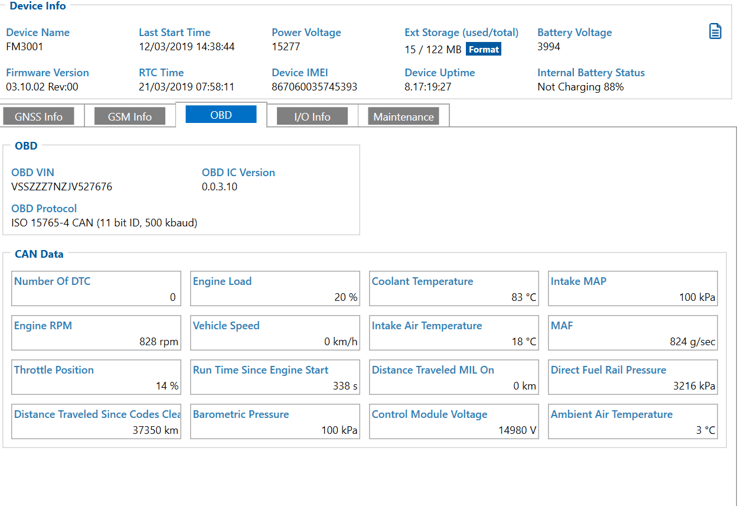Click the Ambient Air Temperature reading
This screenshot has height=506, width=744.
[x=633, y=421]
